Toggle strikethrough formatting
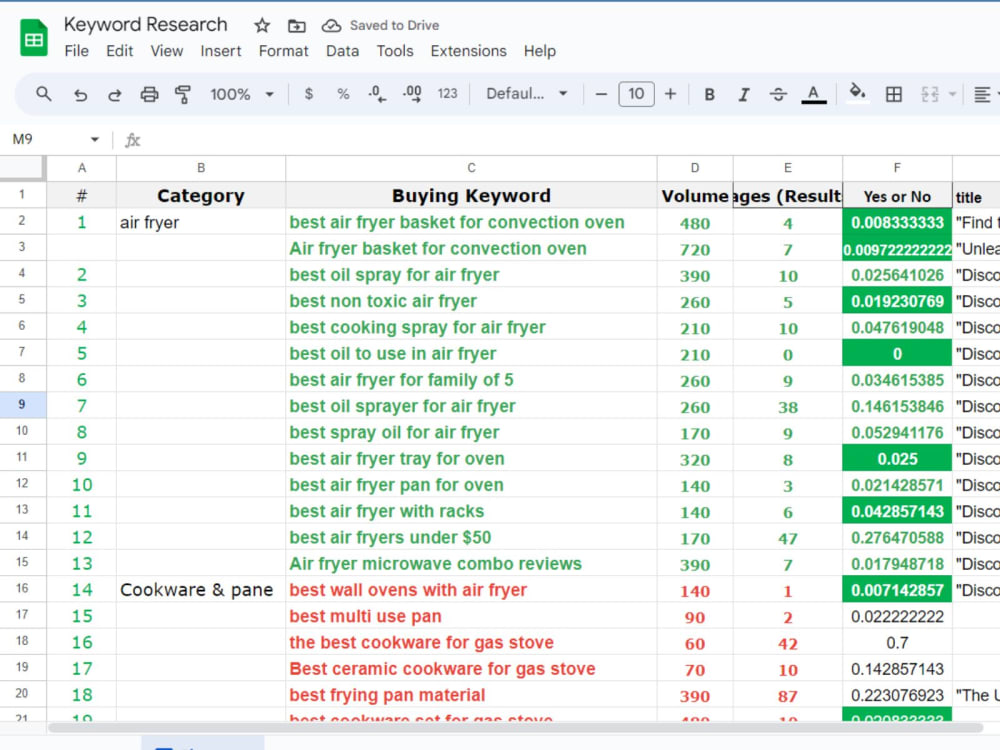Image resolution: width=1000 pixels, height=750 pixels. [x=778, y=94]
